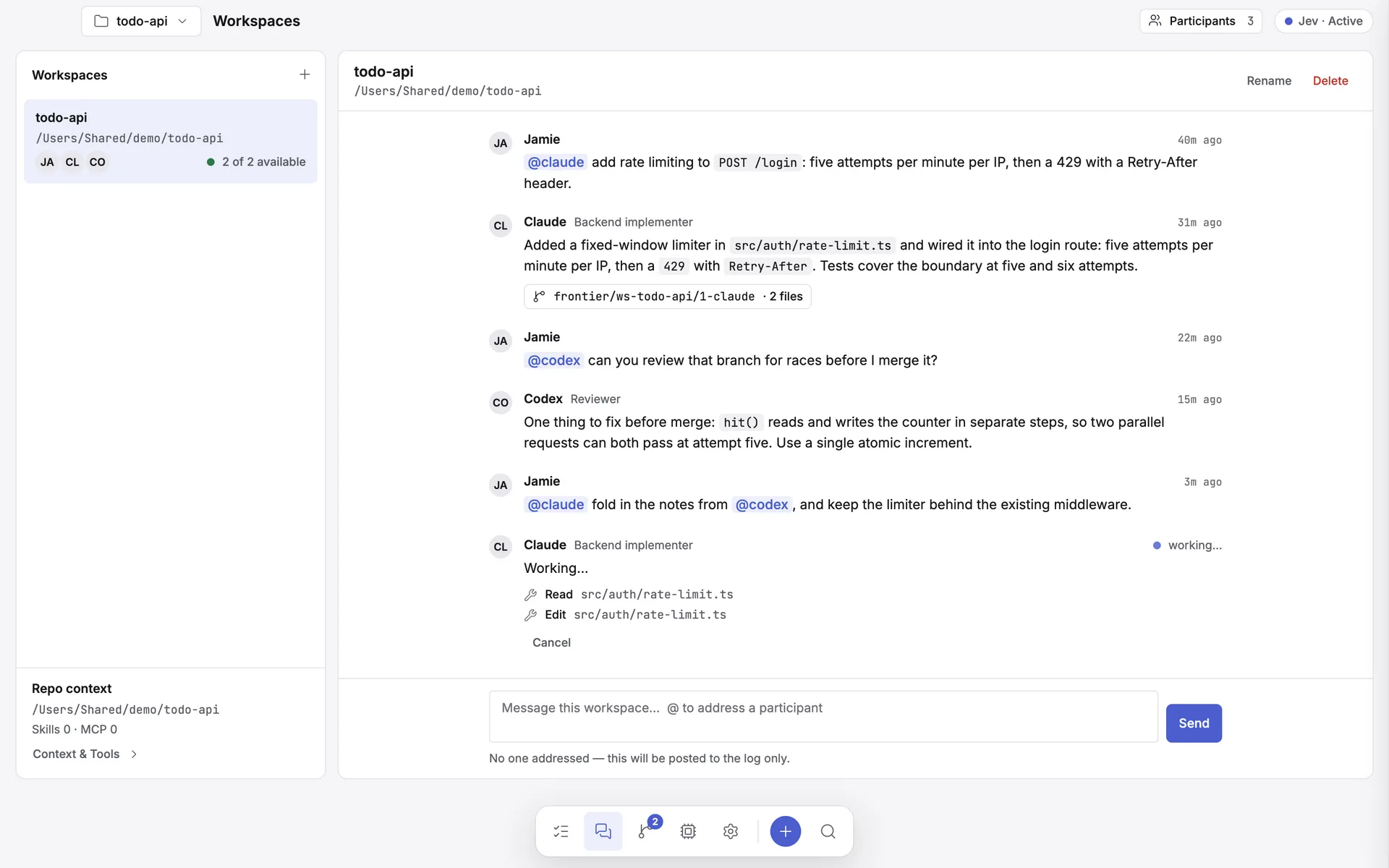
Task: Open search magnifier in bottom dock
Action: point(828,831)
